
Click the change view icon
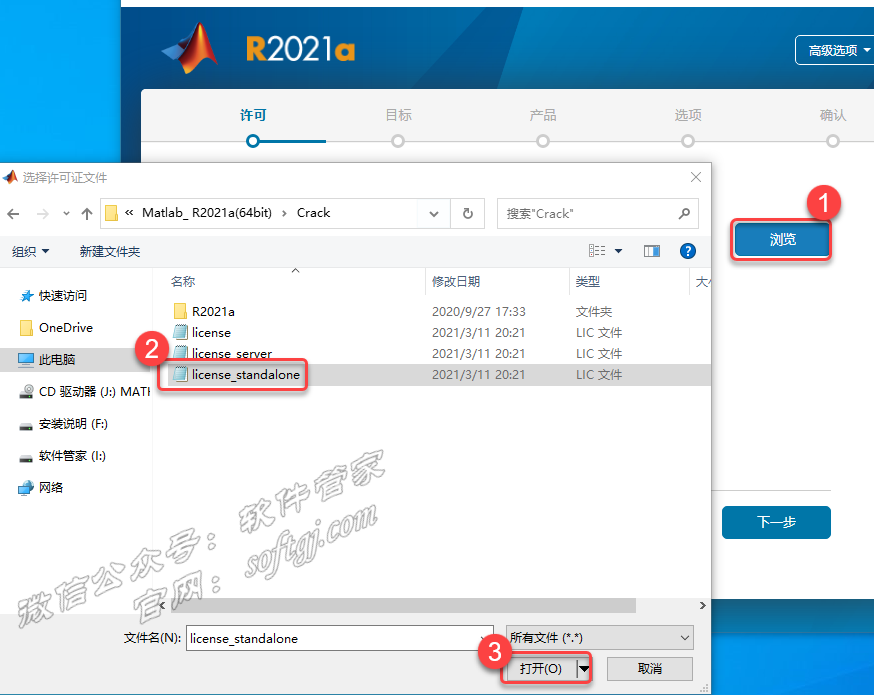[597, 251]
